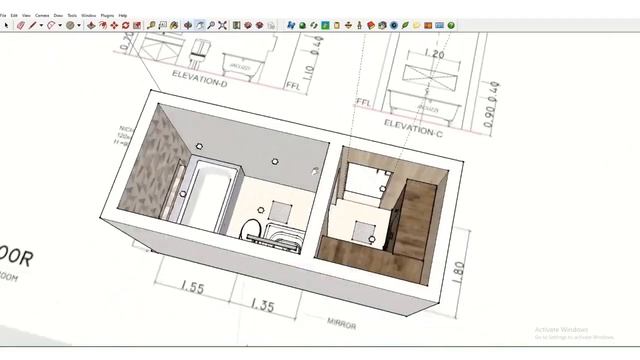The width and height of the screenshot is (640, 360).
Task: Expand the Circle shapes dropdown arrow
Action: (x=79, y=25)
